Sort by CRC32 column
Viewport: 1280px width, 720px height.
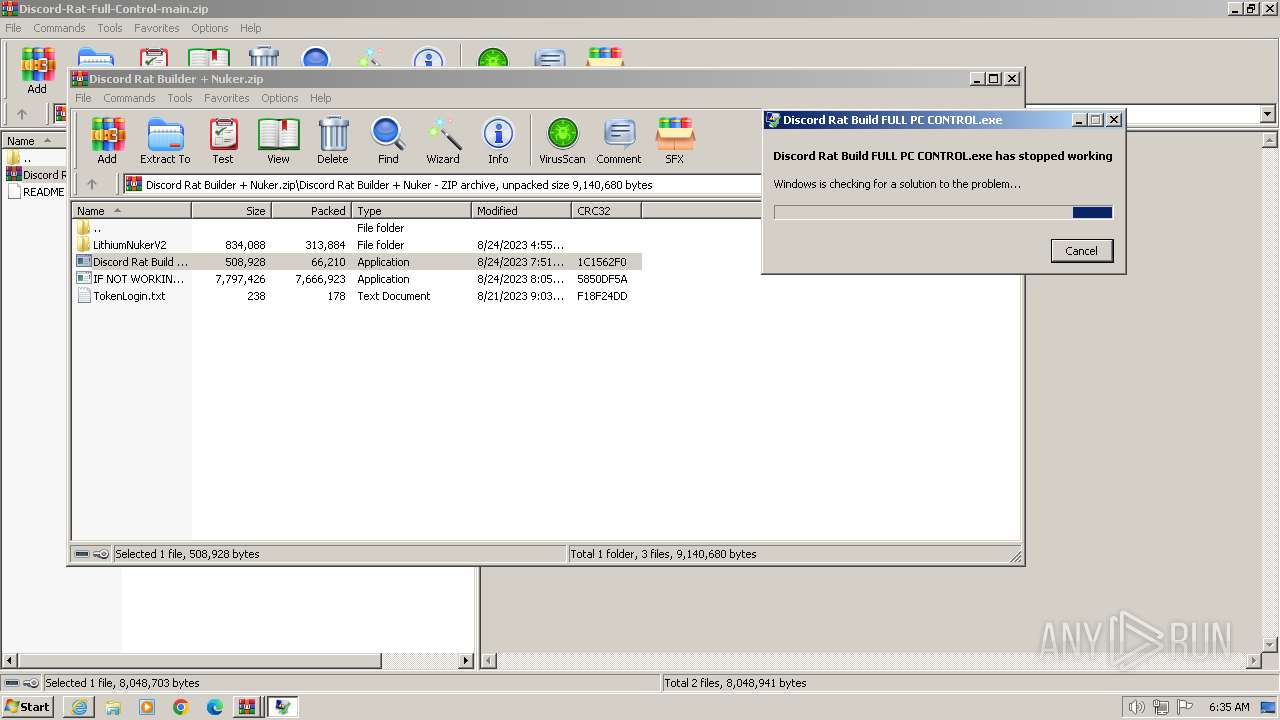[606, 211]
